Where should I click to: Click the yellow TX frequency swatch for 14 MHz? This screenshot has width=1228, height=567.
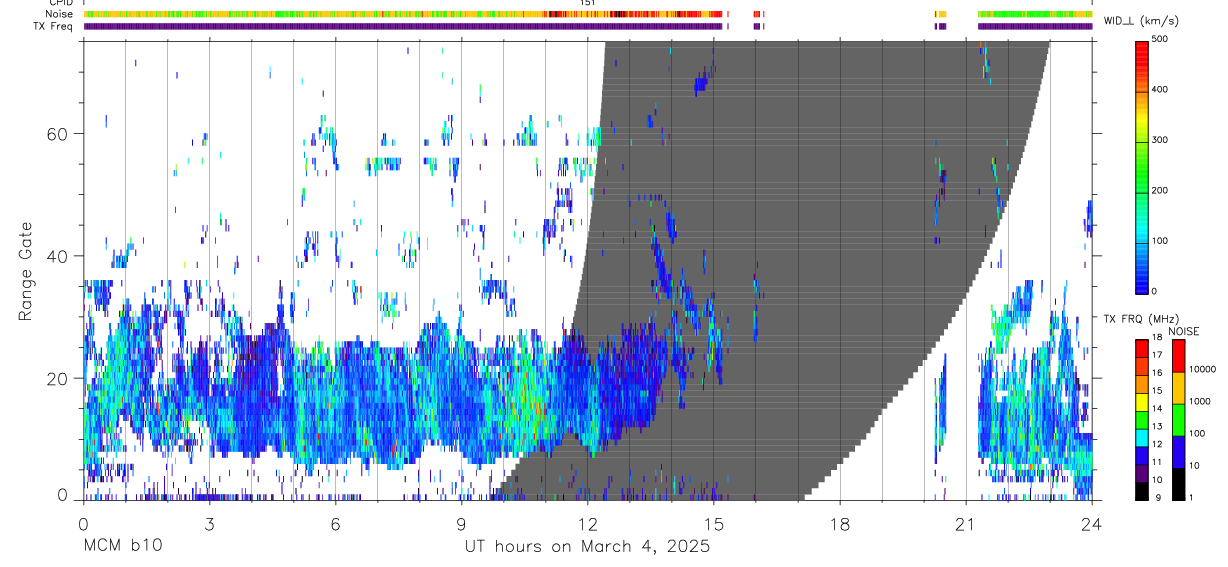pyautogui.click(x=1142, y=402)
